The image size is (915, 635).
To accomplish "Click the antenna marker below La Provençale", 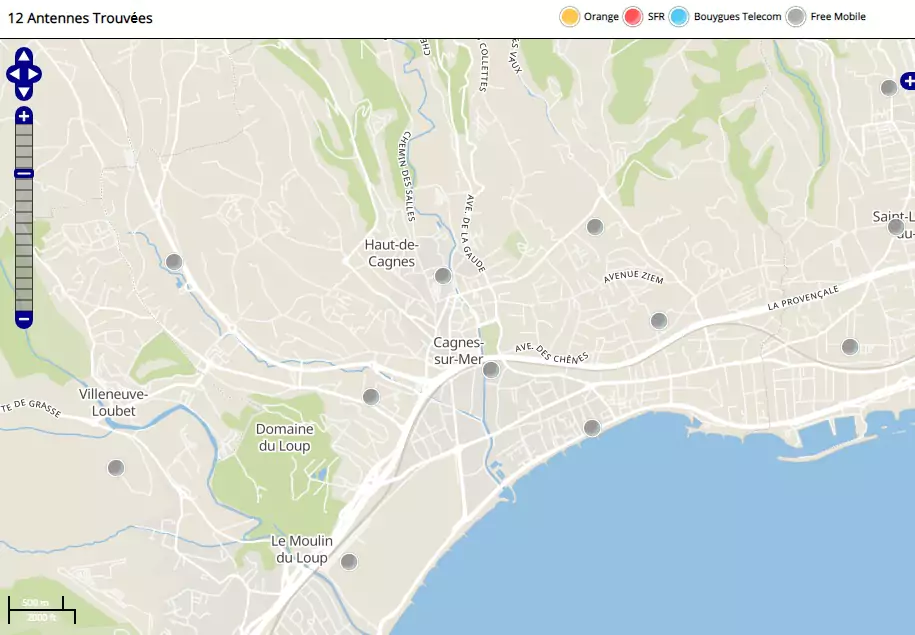I will click(850, 347).
